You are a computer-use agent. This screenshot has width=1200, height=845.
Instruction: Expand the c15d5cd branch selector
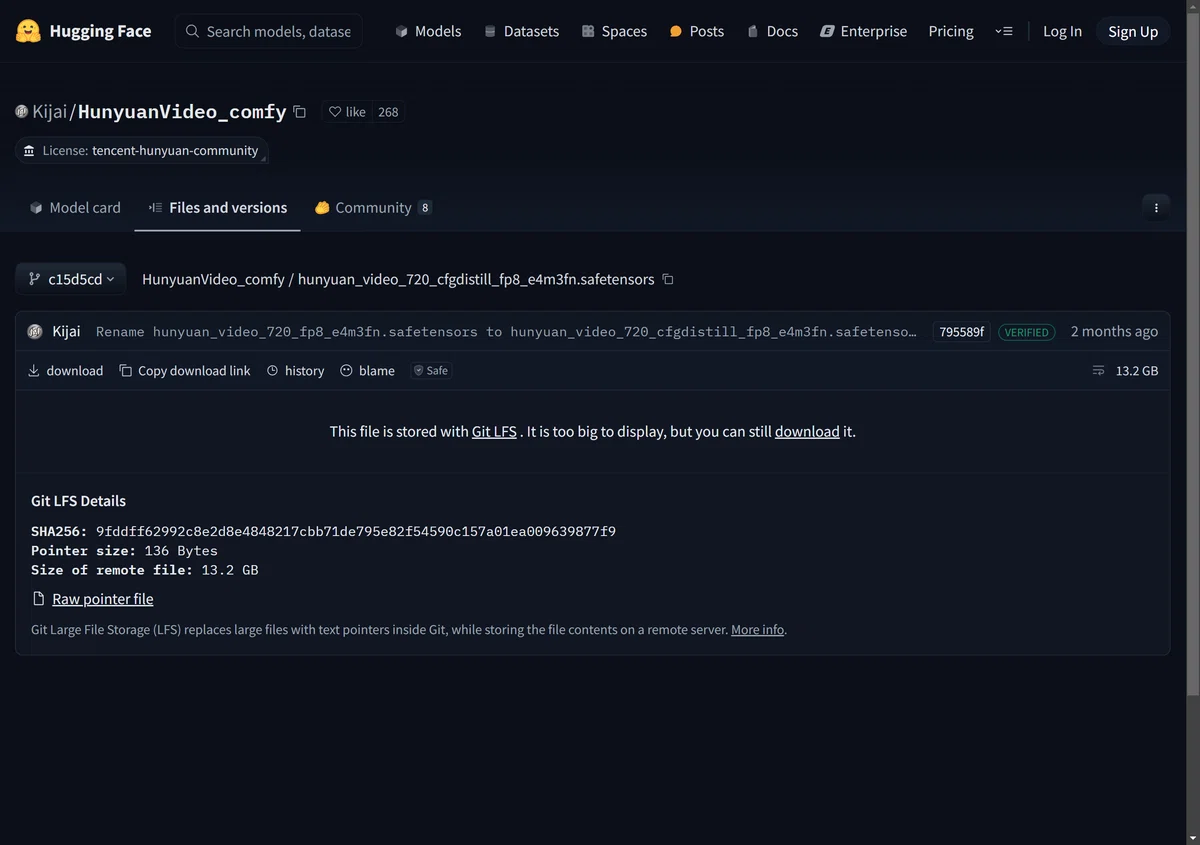click(71, 279)
